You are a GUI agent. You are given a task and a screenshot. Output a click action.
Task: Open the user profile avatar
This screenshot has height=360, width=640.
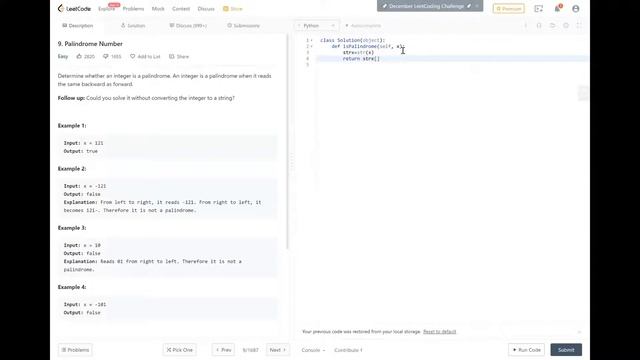[x=576, y=9]
